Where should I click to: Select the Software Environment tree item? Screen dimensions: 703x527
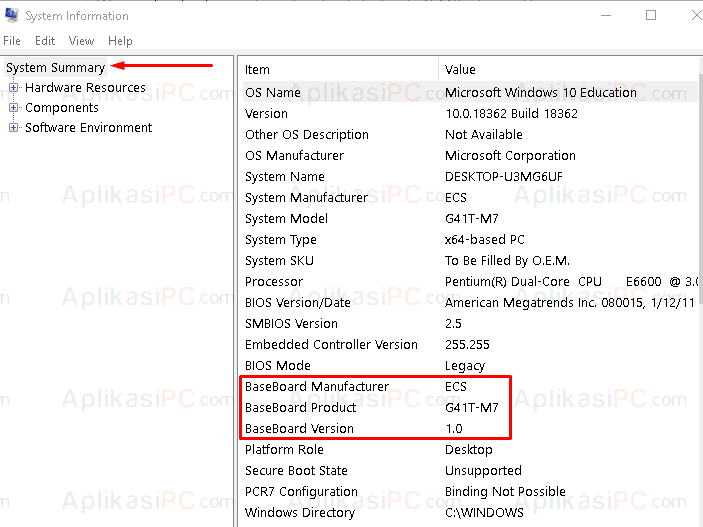pos(89,128)
